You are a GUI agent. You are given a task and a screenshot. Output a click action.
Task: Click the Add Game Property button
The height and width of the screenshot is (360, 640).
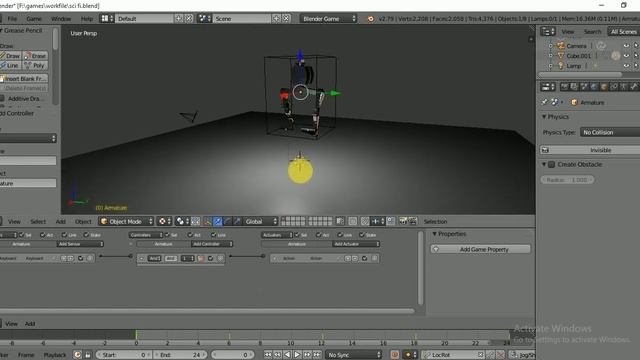[480, 249]
